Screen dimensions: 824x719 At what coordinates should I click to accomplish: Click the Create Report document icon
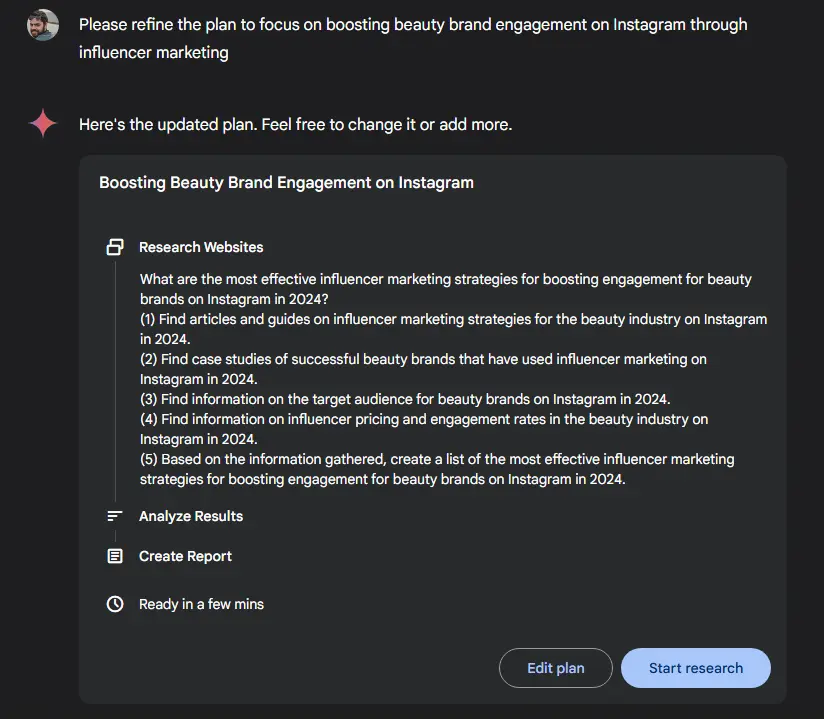click(x=115, y=556)
